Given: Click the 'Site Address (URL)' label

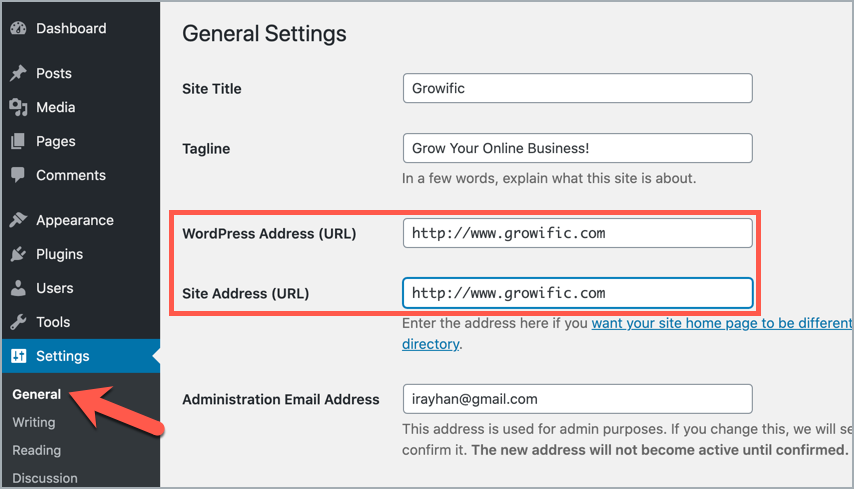Looking at the screenshot, I should pyautogui.click(x=246, y=294).
